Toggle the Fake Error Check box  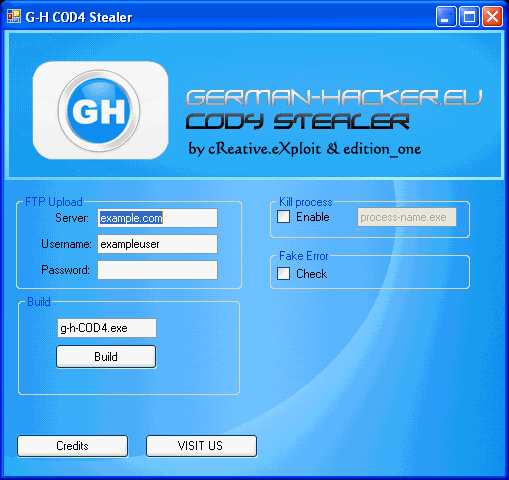[284, 274]
